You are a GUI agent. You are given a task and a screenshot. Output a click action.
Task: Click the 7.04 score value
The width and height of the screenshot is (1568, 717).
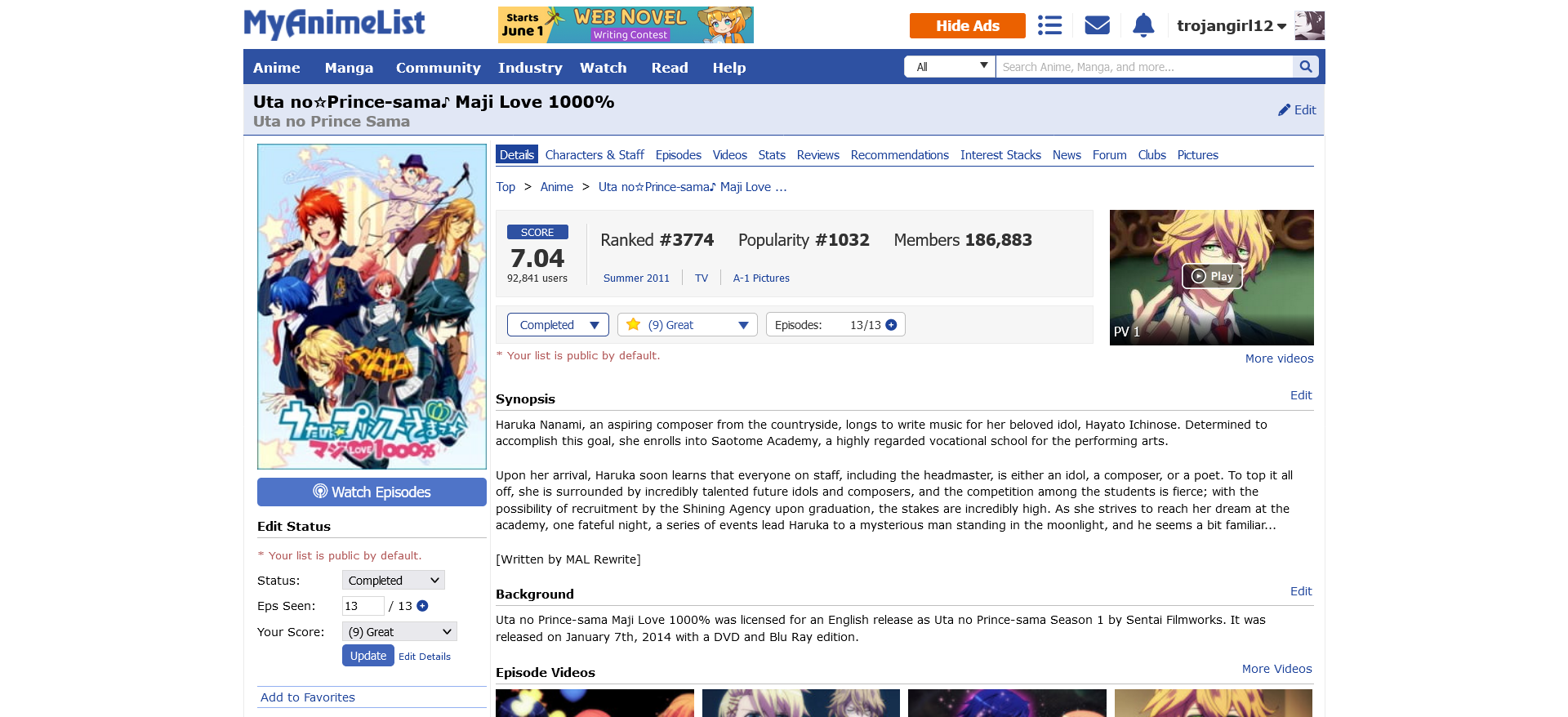(537, 258)
